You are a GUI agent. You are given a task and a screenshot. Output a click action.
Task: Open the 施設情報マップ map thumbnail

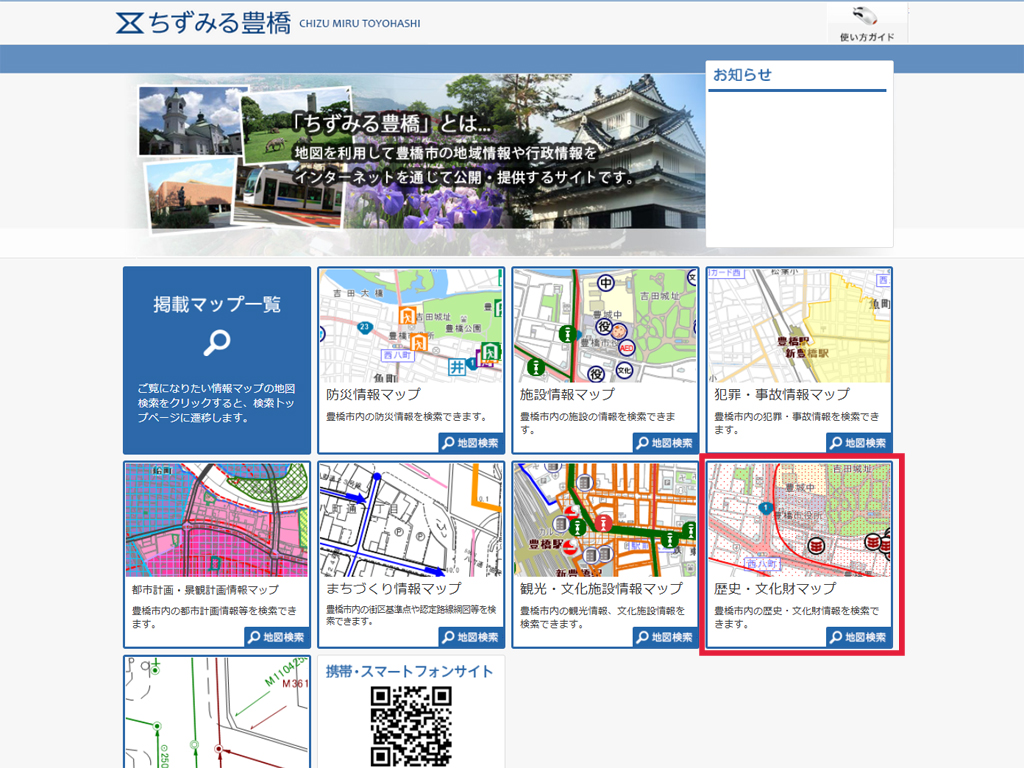(605, 325)
